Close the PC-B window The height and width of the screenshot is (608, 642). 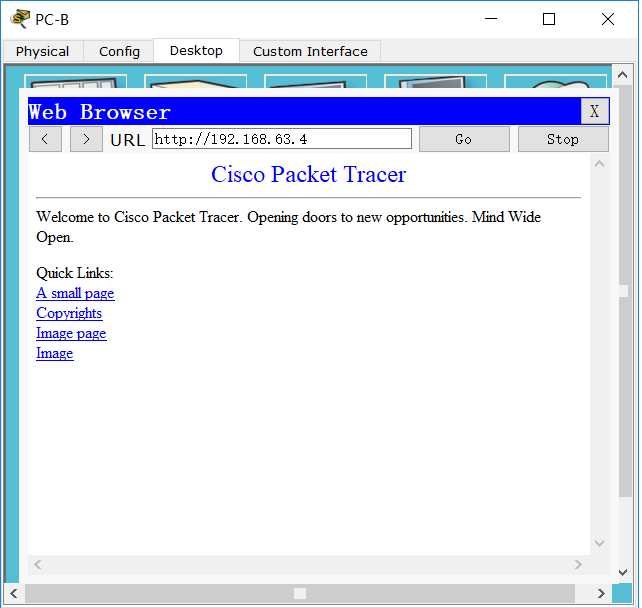coord(608,19)
